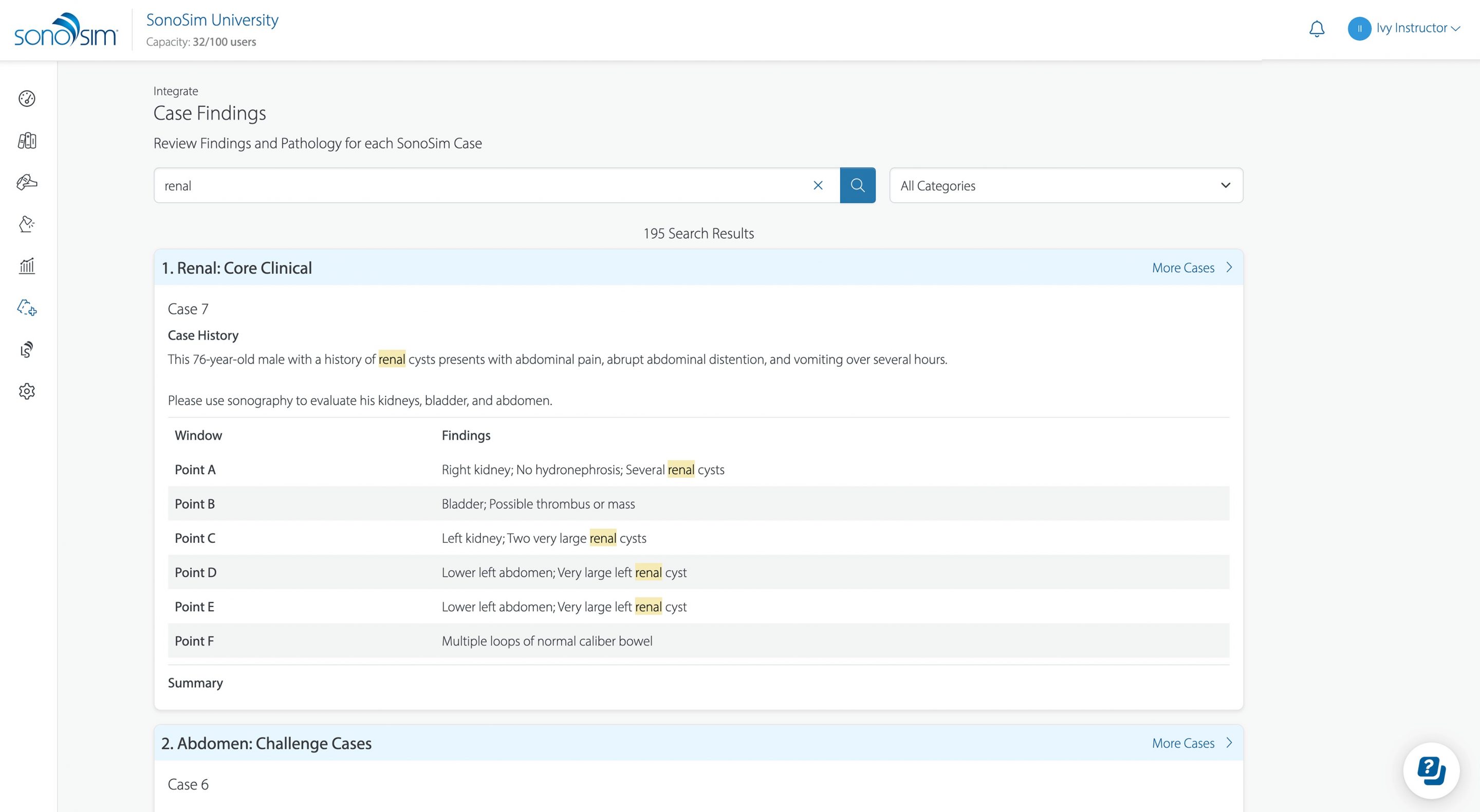Click the blue magnifier search button
Screen dimensions: 1480x812
click(x=857, y=185)
